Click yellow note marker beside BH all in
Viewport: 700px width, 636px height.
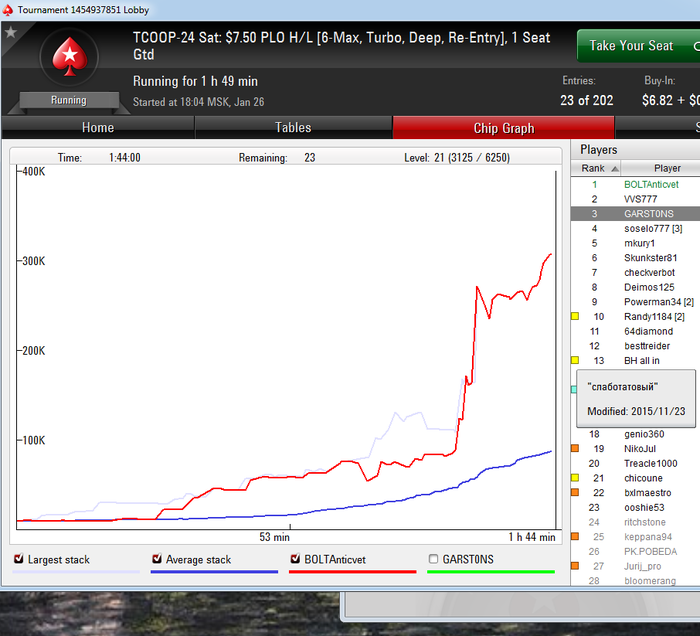[x=575, y=360]
